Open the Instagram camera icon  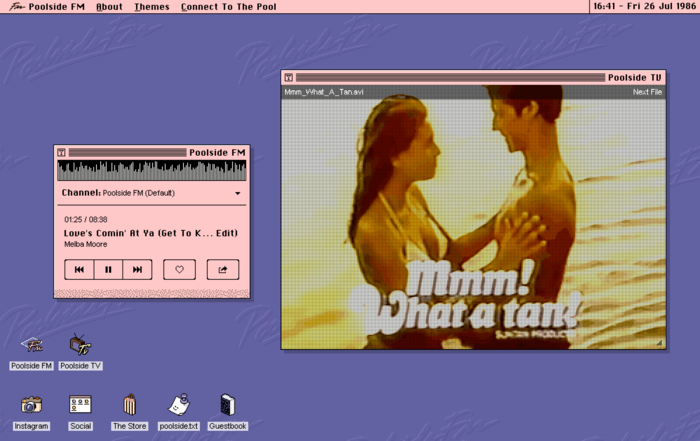pyautogui.click(x=31, y=405)
